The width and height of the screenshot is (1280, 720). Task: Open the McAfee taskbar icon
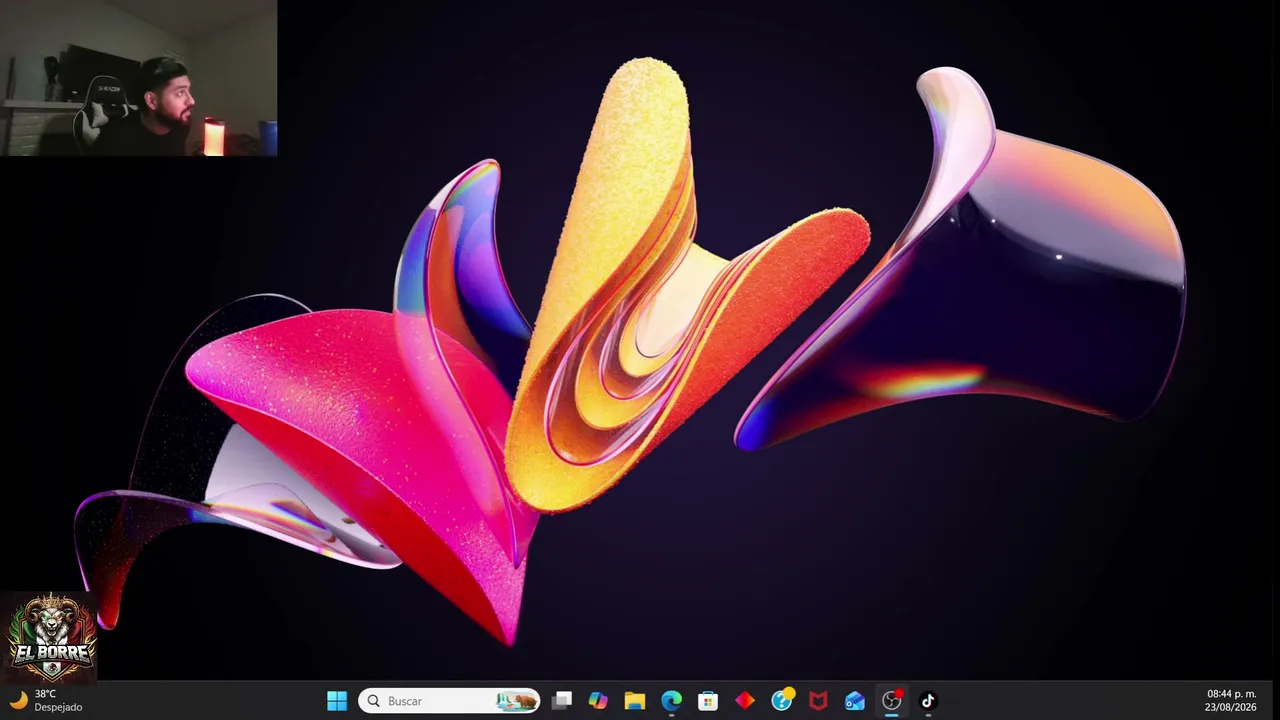(818, 701)
